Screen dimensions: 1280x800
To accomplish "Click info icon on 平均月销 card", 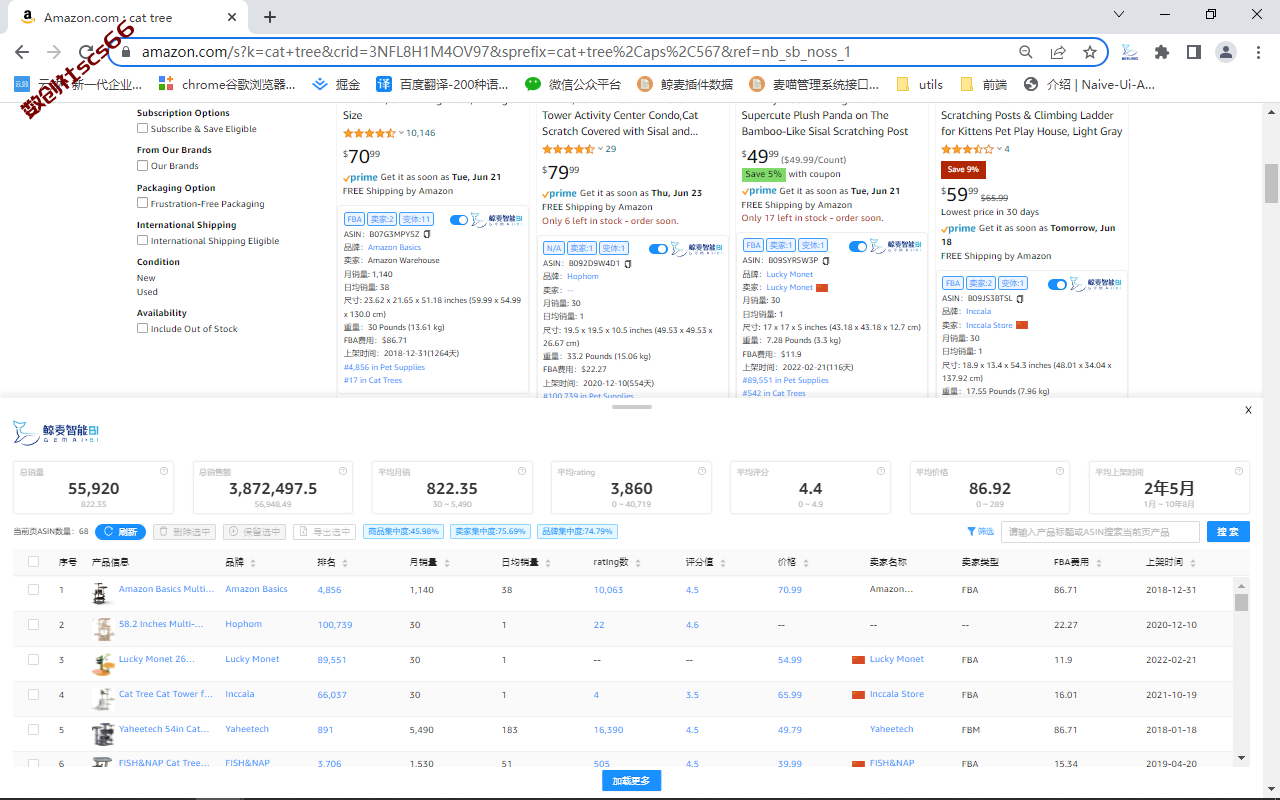I will pos(523,470).
